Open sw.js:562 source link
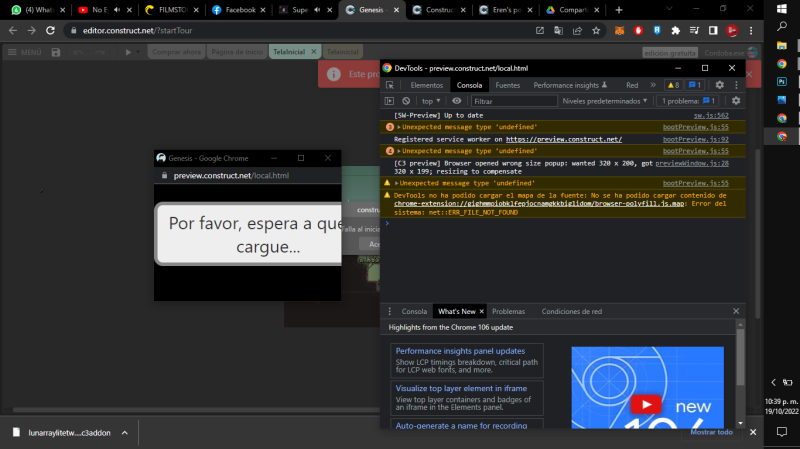The width and height of the screenshot is (800, 449). (x=711, y=115)
